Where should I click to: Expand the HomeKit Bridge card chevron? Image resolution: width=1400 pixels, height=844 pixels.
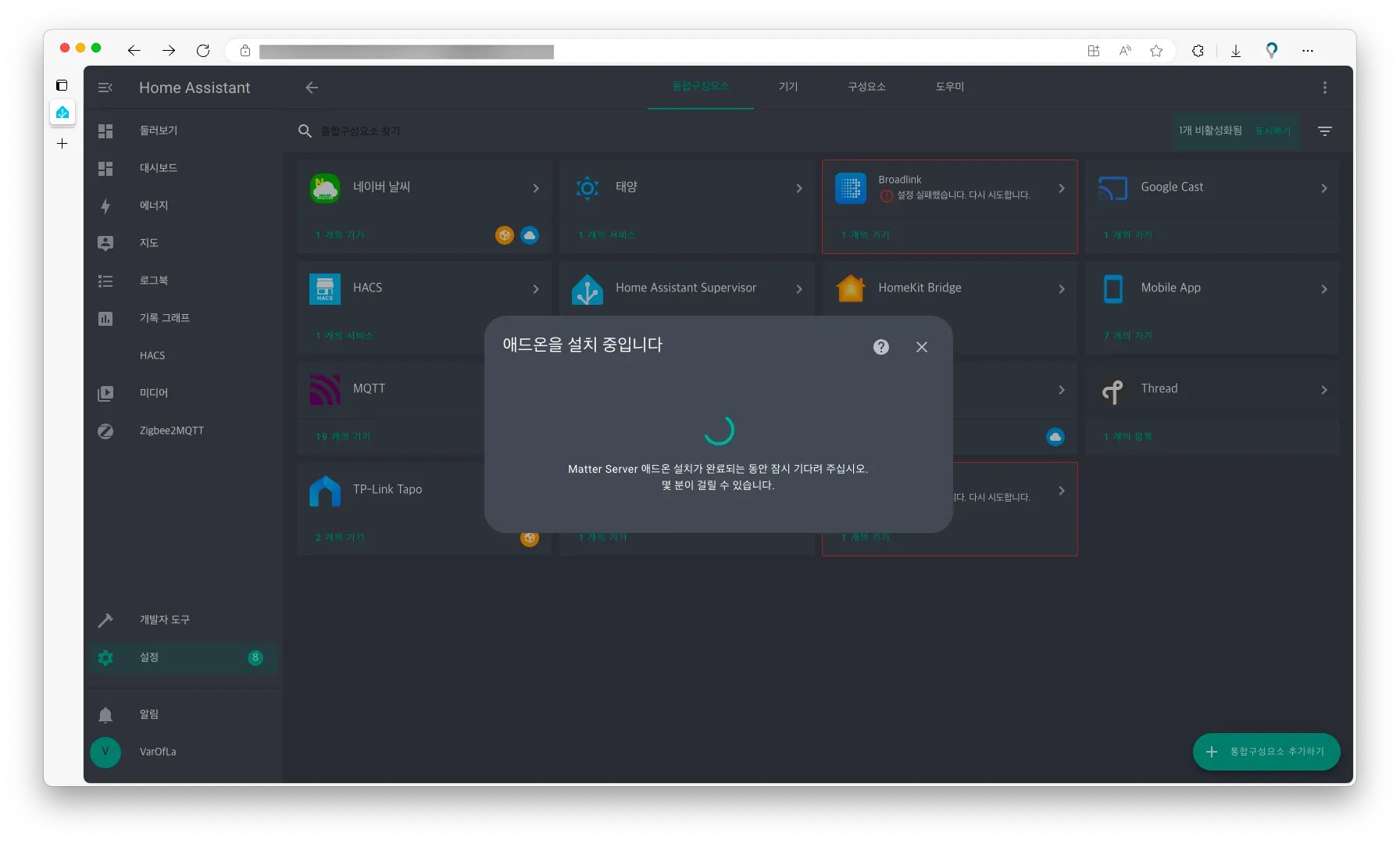coord(1062,289)
